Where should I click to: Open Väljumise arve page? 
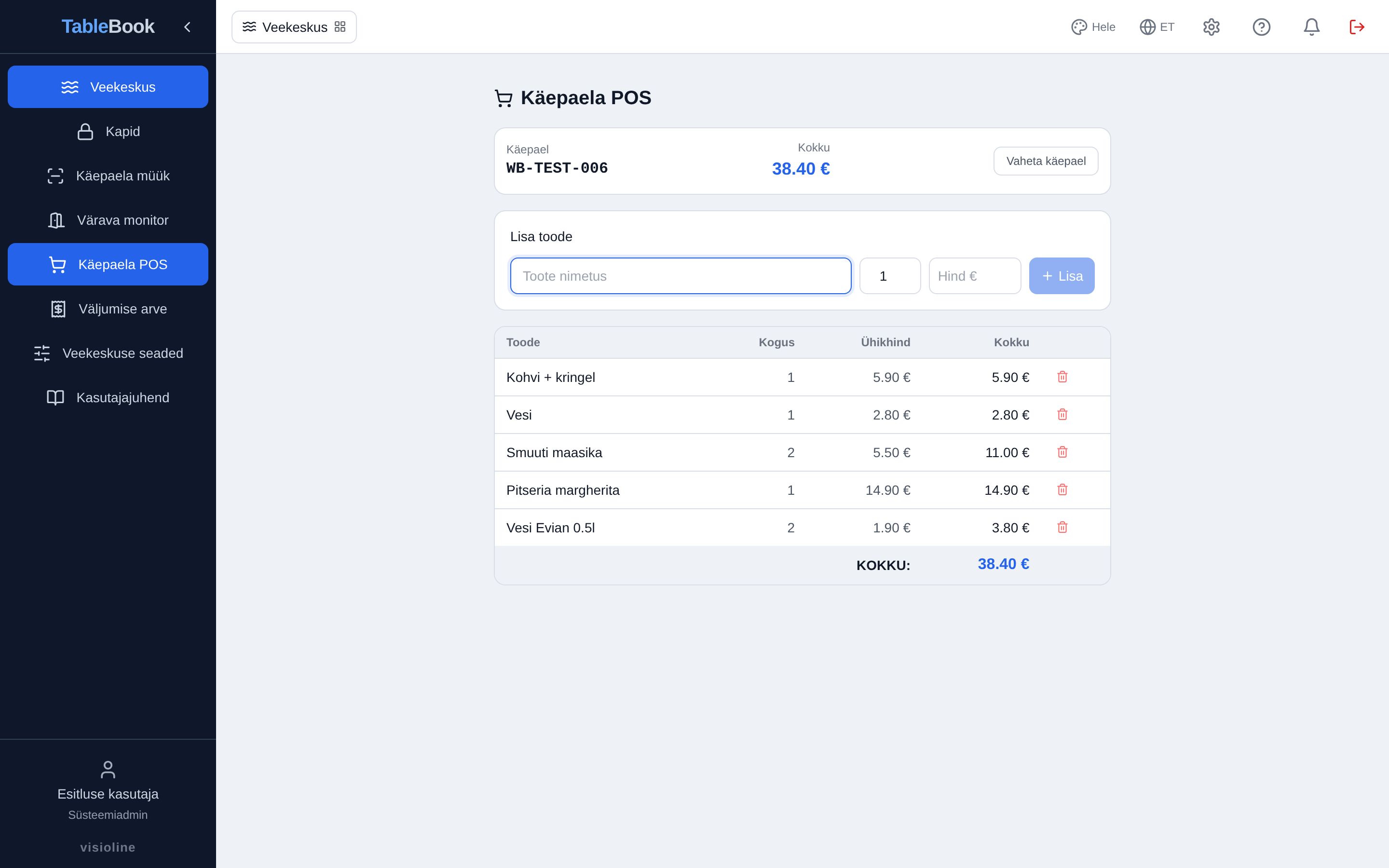(108, 309)
